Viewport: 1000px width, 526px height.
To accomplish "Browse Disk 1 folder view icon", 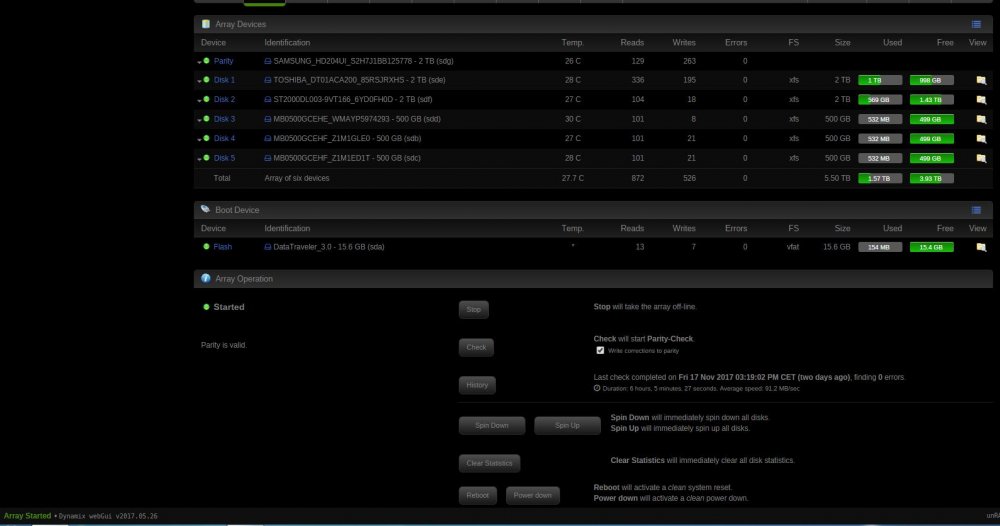I will [x=982, y=80].
